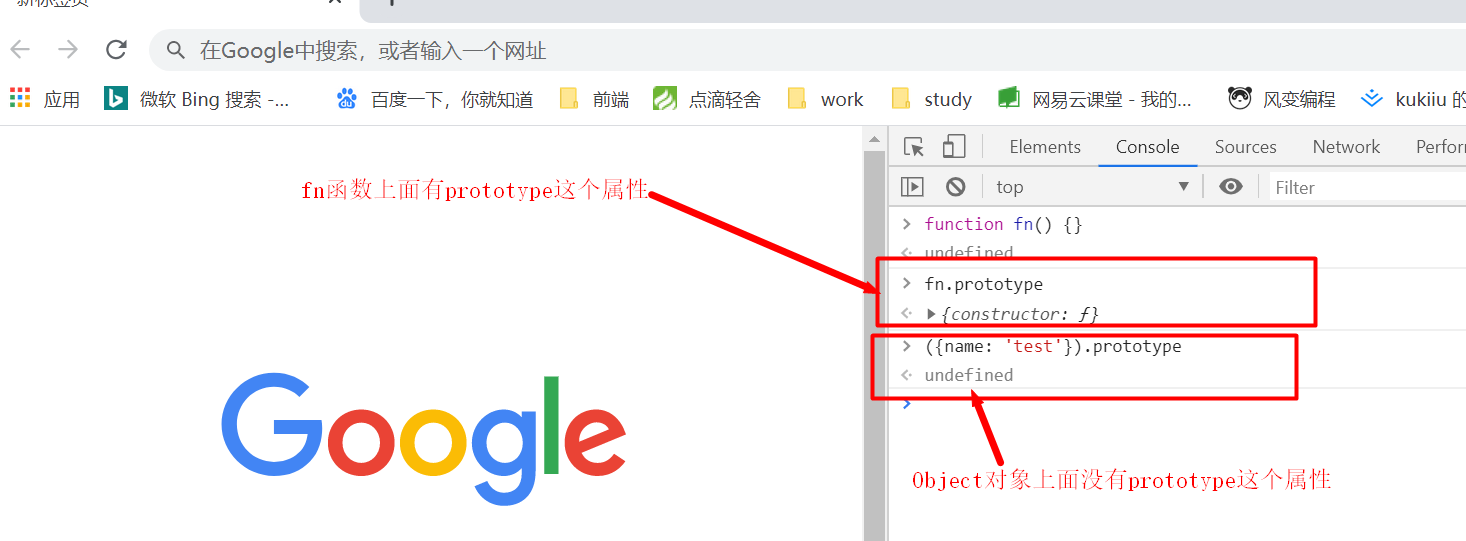Image resolution: width=1466 pixels, height=541 pixels.
Task: Click the blue console input prompt line
Action: [1177, 404]
